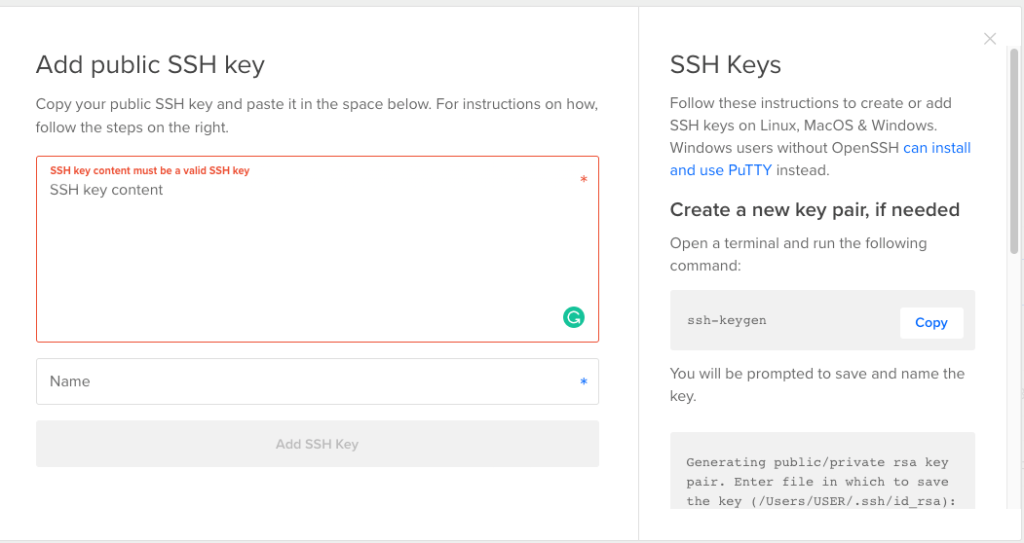The height and width of the screenshot is (543, 1024).
Task: Click the blue asterisk in the Name field
Action: pyautogui.click(x=583, y=382)
